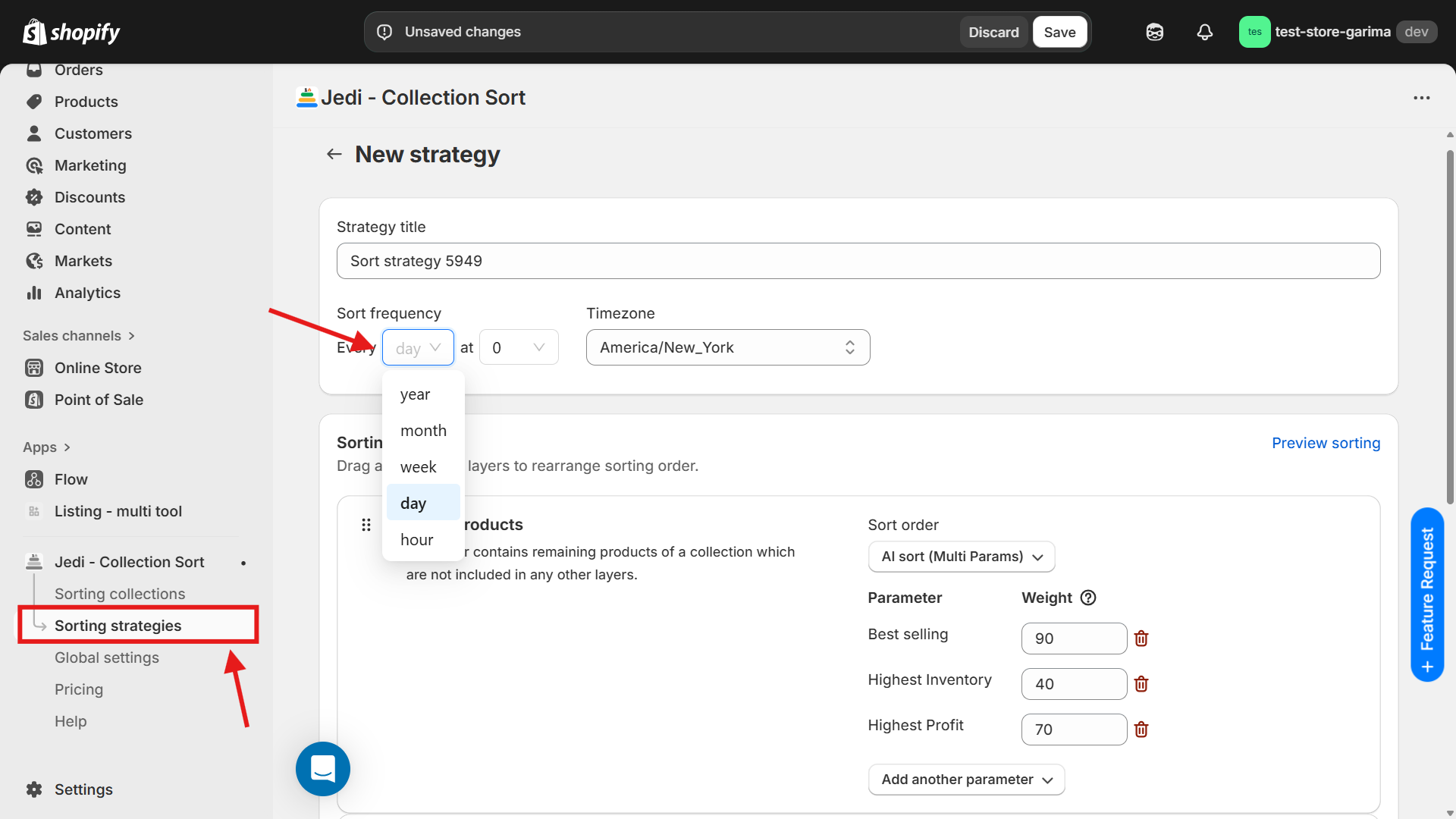Delete the Highest Profit parameter
Viewport: 1456px width, 819px height.
coord(1141,730)
